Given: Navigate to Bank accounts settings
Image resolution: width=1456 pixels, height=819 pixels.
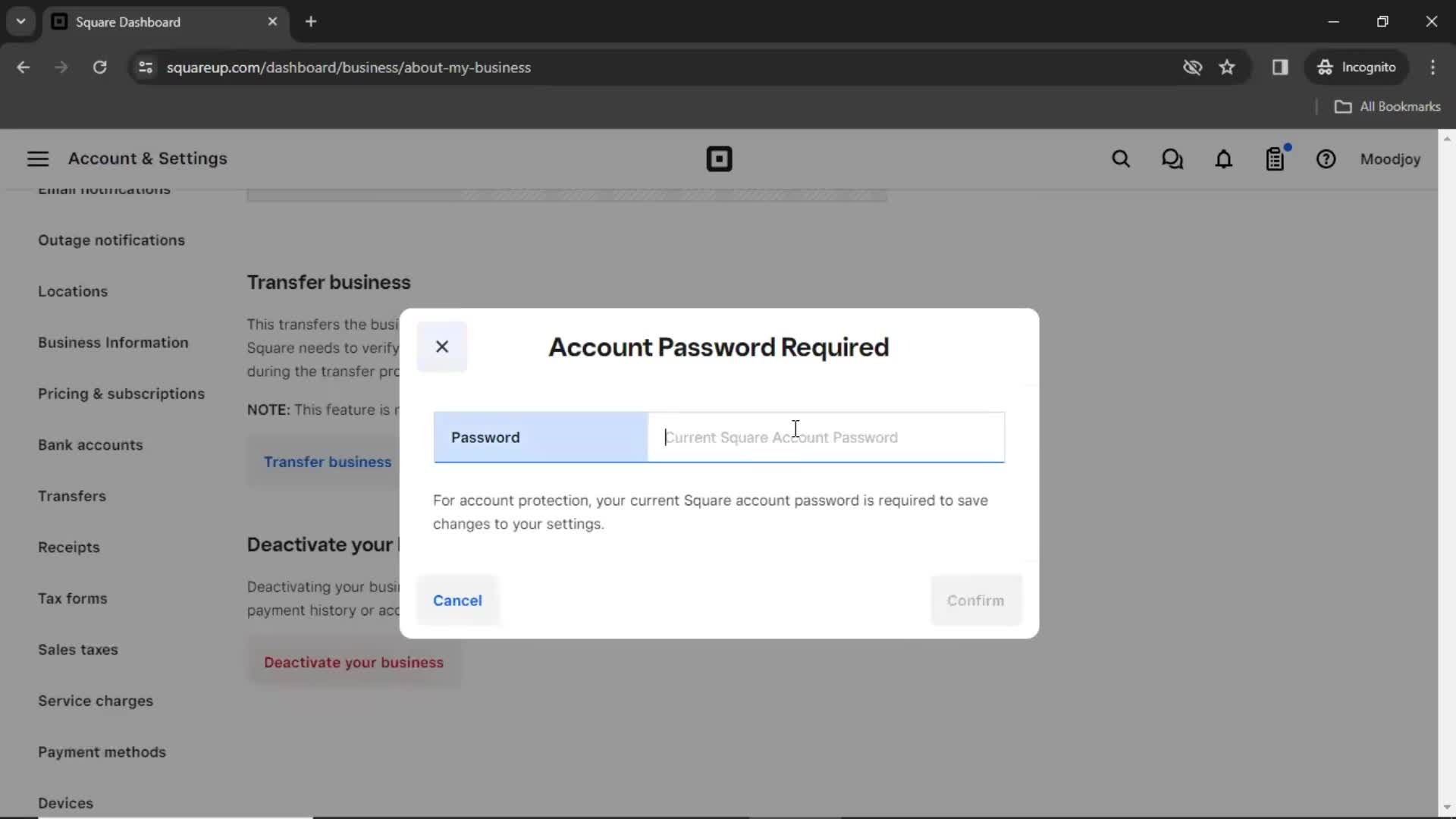Looking at the screenshot, I should pyautogui.click(x=91, y=445).
